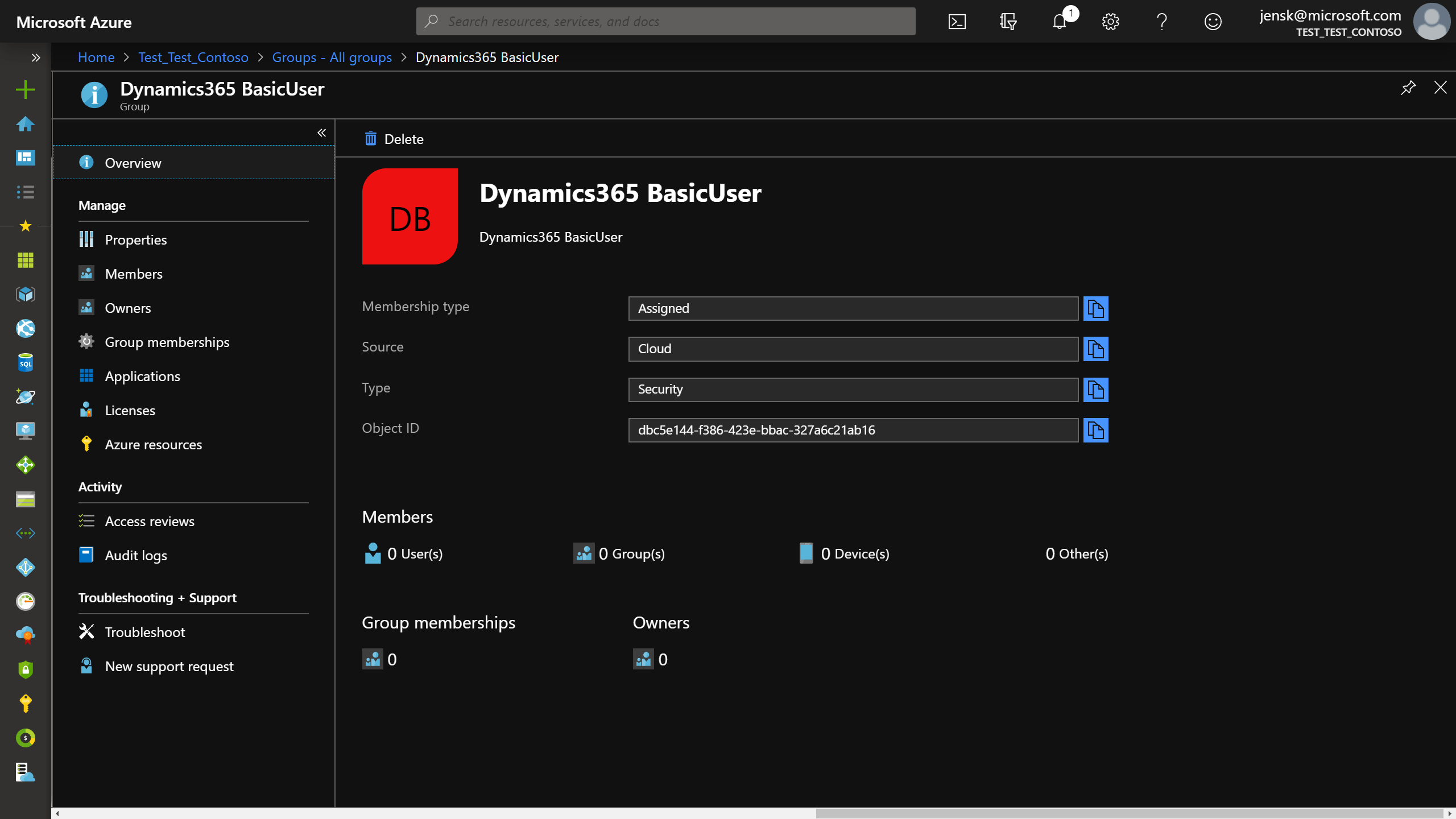Click the 0 User(s) members count

pos(403,553)
